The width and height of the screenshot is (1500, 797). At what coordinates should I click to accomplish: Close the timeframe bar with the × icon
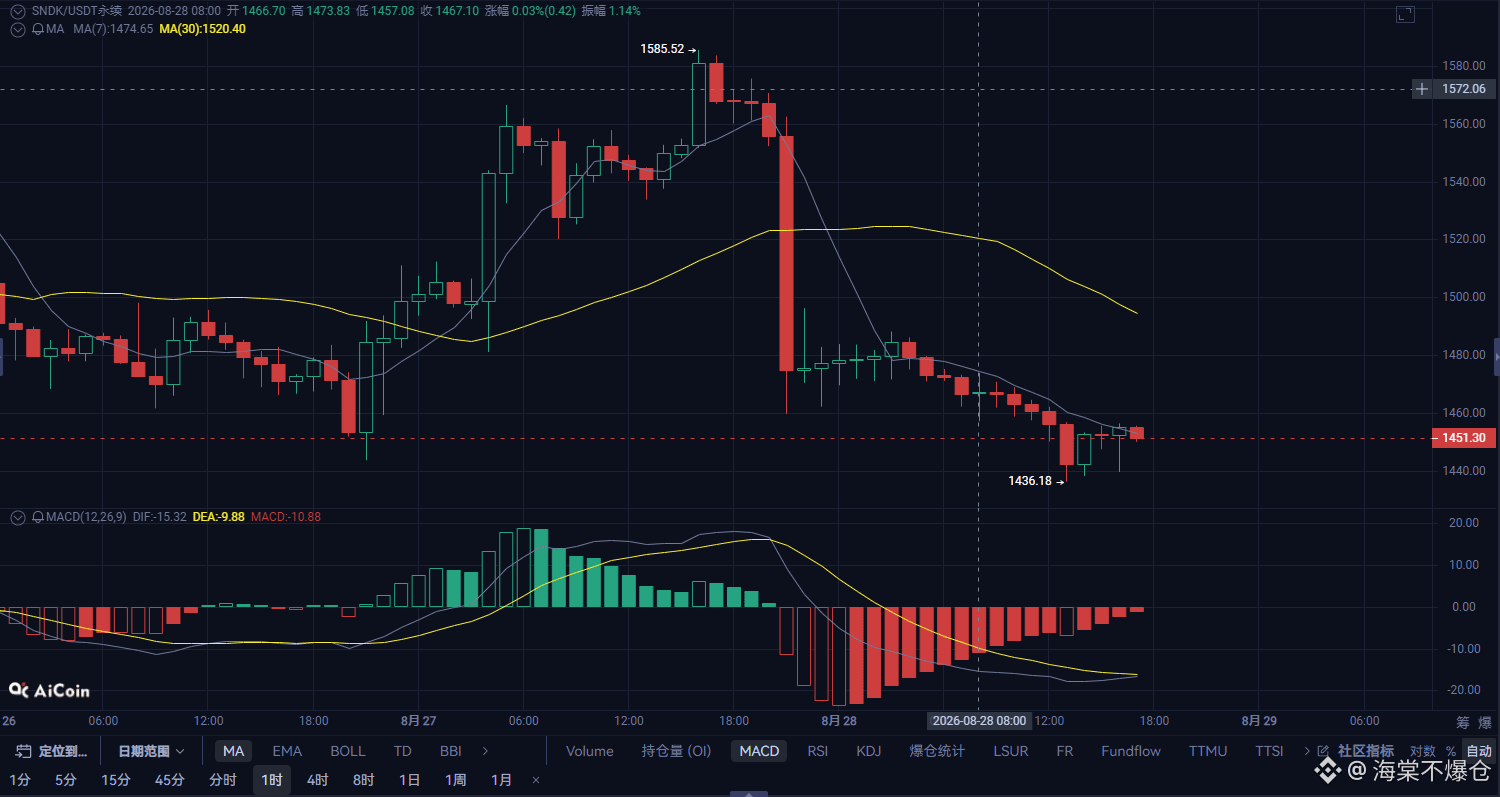(536, 780)
